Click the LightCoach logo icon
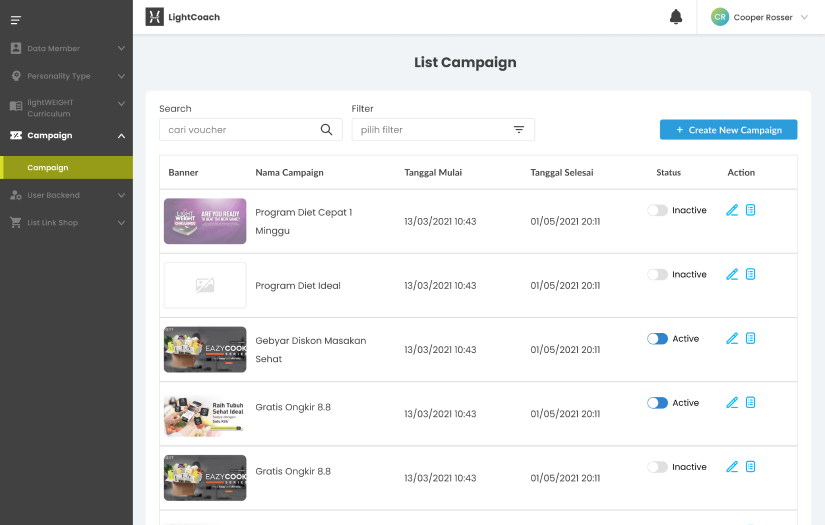Screen dimensions: 825x525 pyautogui.click(x=154, y=17)
